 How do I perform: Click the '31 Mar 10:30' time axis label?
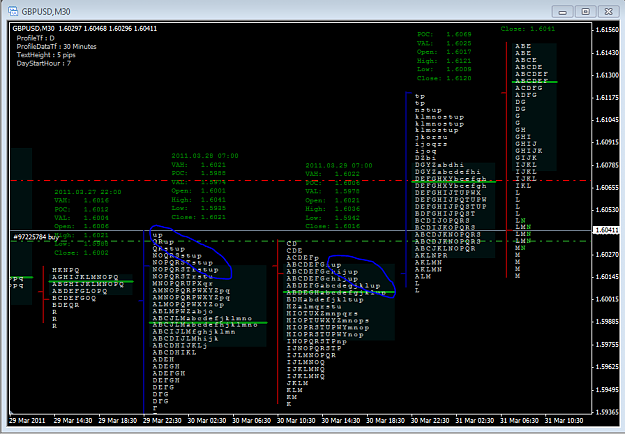pyautogui.click(x=564, y=420)
